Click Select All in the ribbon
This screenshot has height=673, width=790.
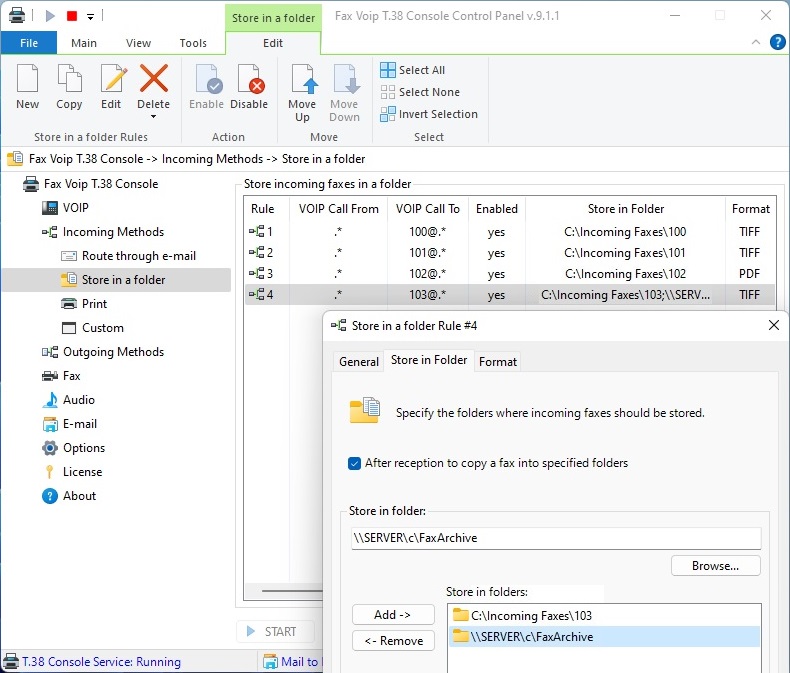click(x=412, y=70)
